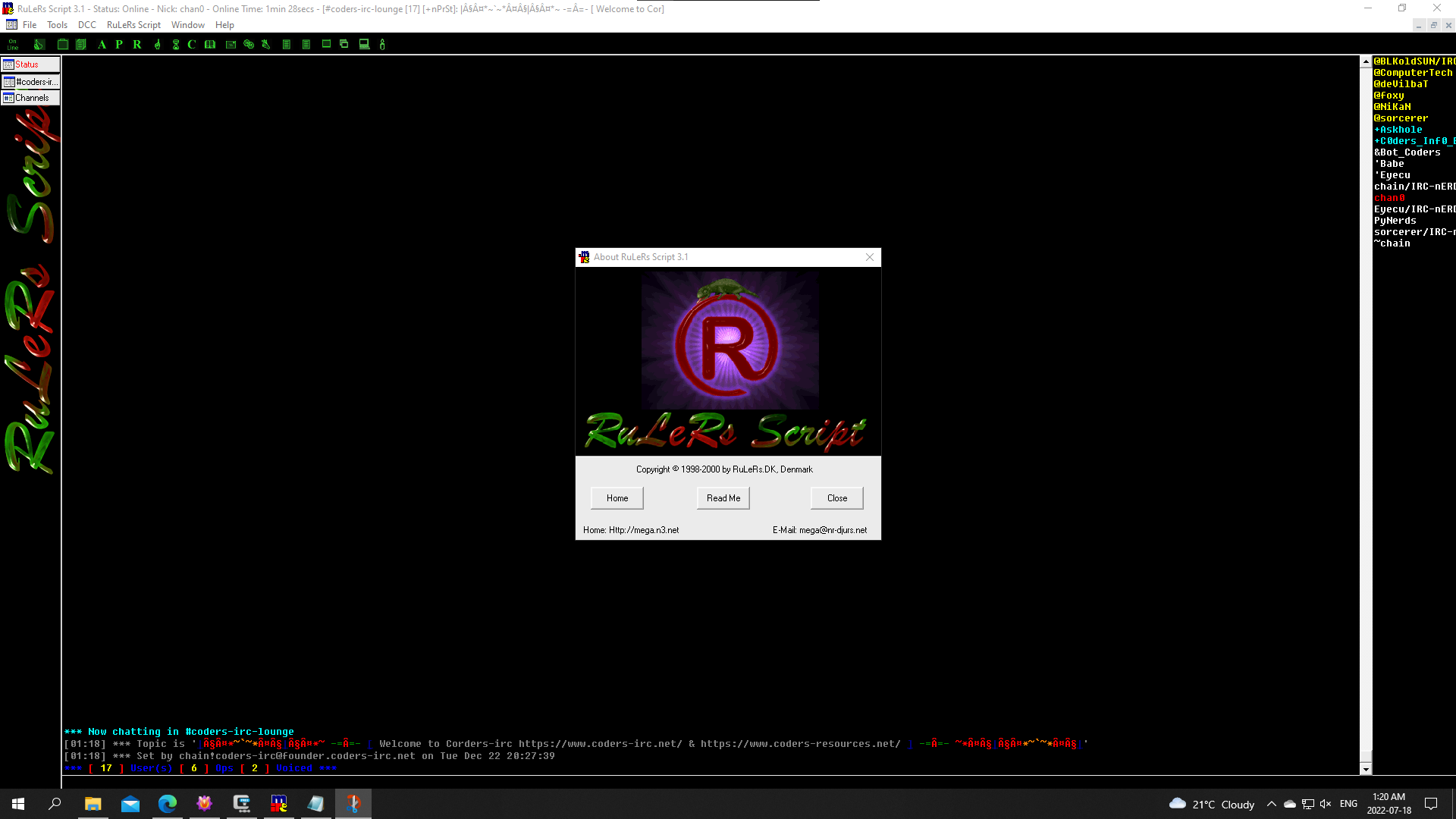The height and width of the screenshot is (819, 1456).
Task: Click the chat scrollbar down arrow
Action: click(x=1366, y=769)
